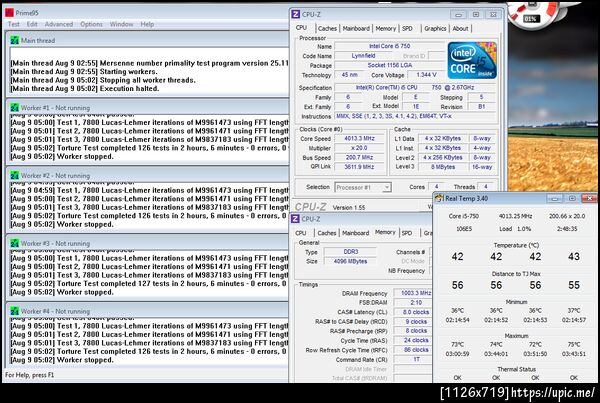Click the Level 3 cache value 8 MBytes
This screenshot has height=403, width=600.
pos(443,167)
